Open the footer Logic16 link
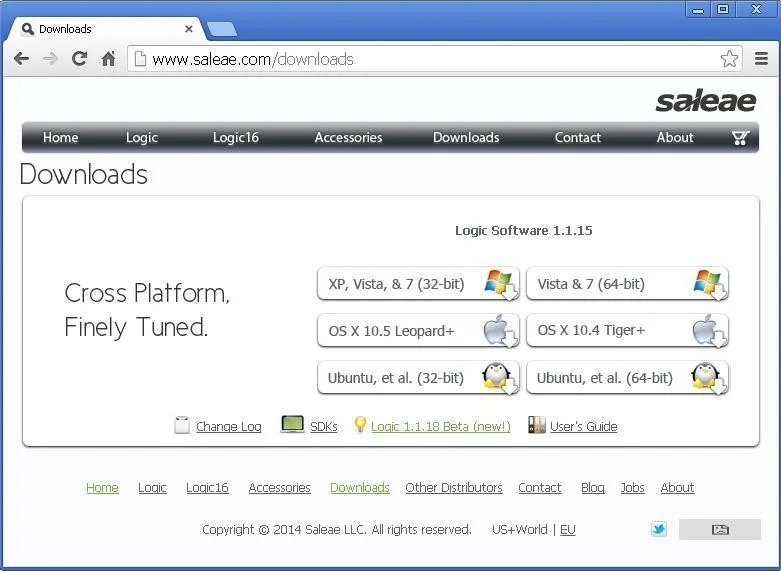The width and height of the screenshot is (781, 571). click(x=207, y=487)
